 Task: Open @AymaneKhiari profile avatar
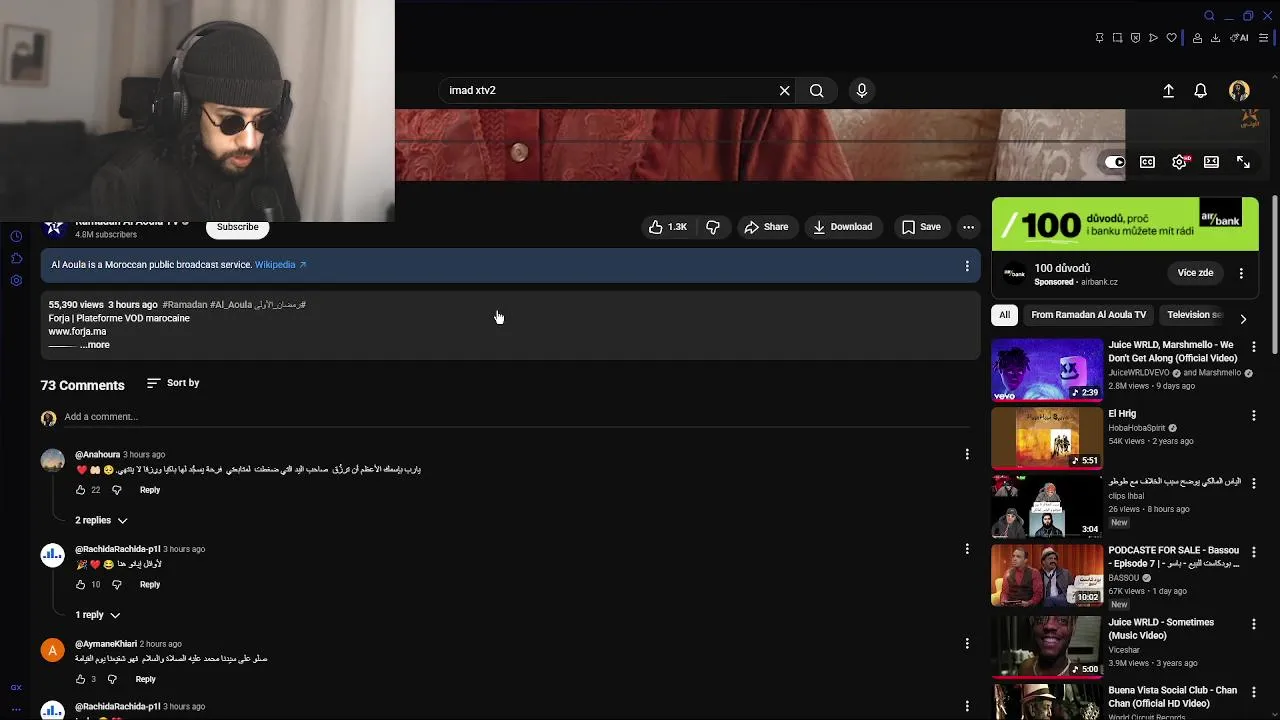click(53, 650)
